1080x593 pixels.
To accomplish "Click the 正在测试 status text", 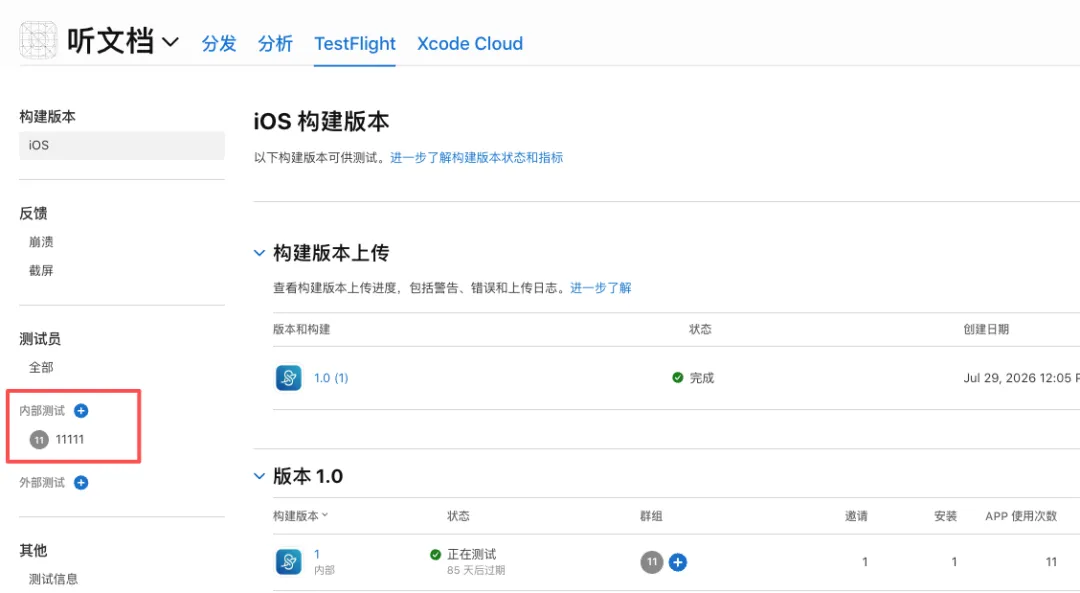I will click(x=472, y=554).
